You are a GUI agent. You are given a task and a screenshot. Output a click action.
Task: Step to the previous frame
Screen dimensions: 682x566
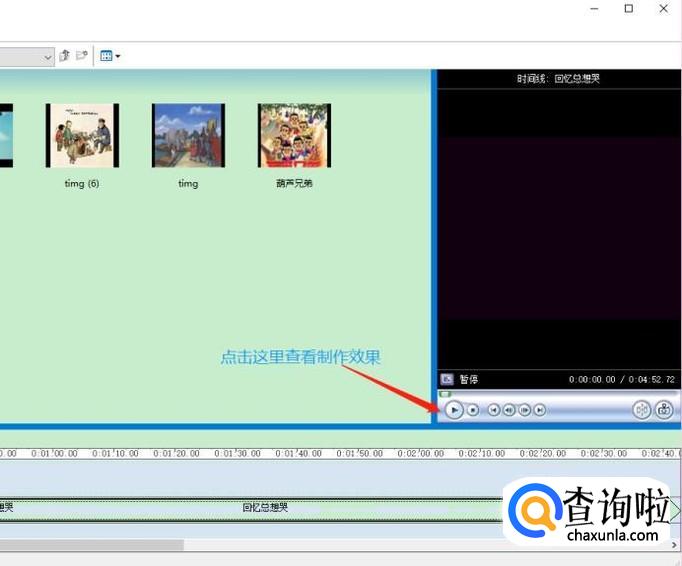point(509,410)
